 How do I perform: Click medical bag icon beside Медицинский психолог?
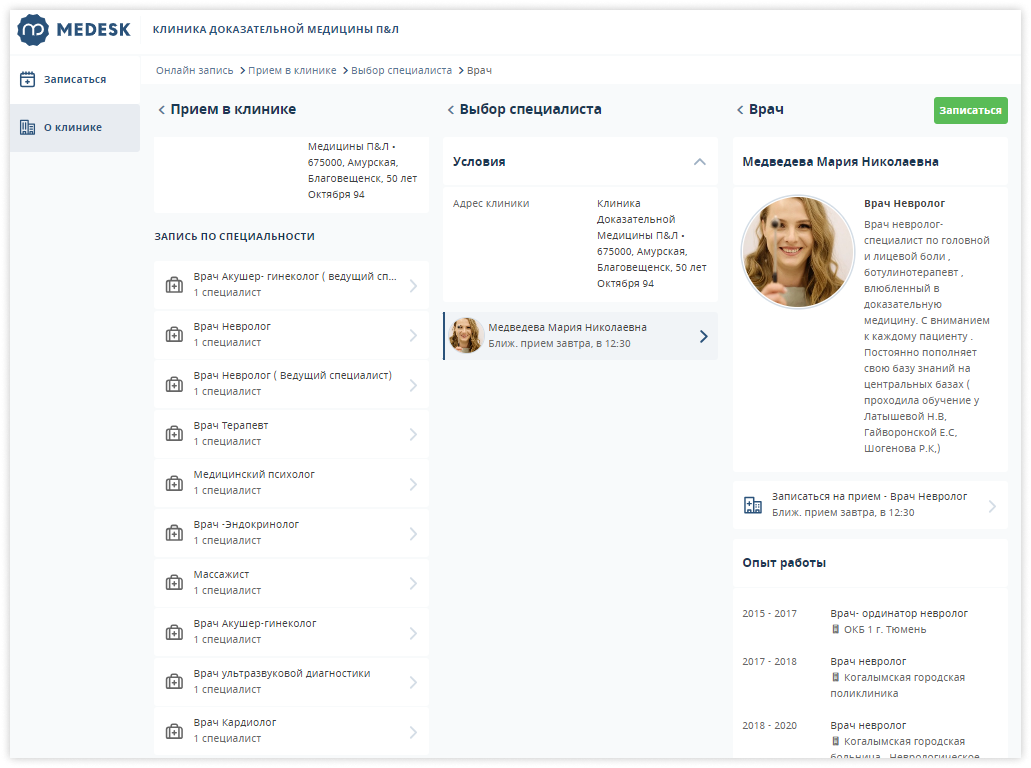pyautogui.click(x=174, y=483)
